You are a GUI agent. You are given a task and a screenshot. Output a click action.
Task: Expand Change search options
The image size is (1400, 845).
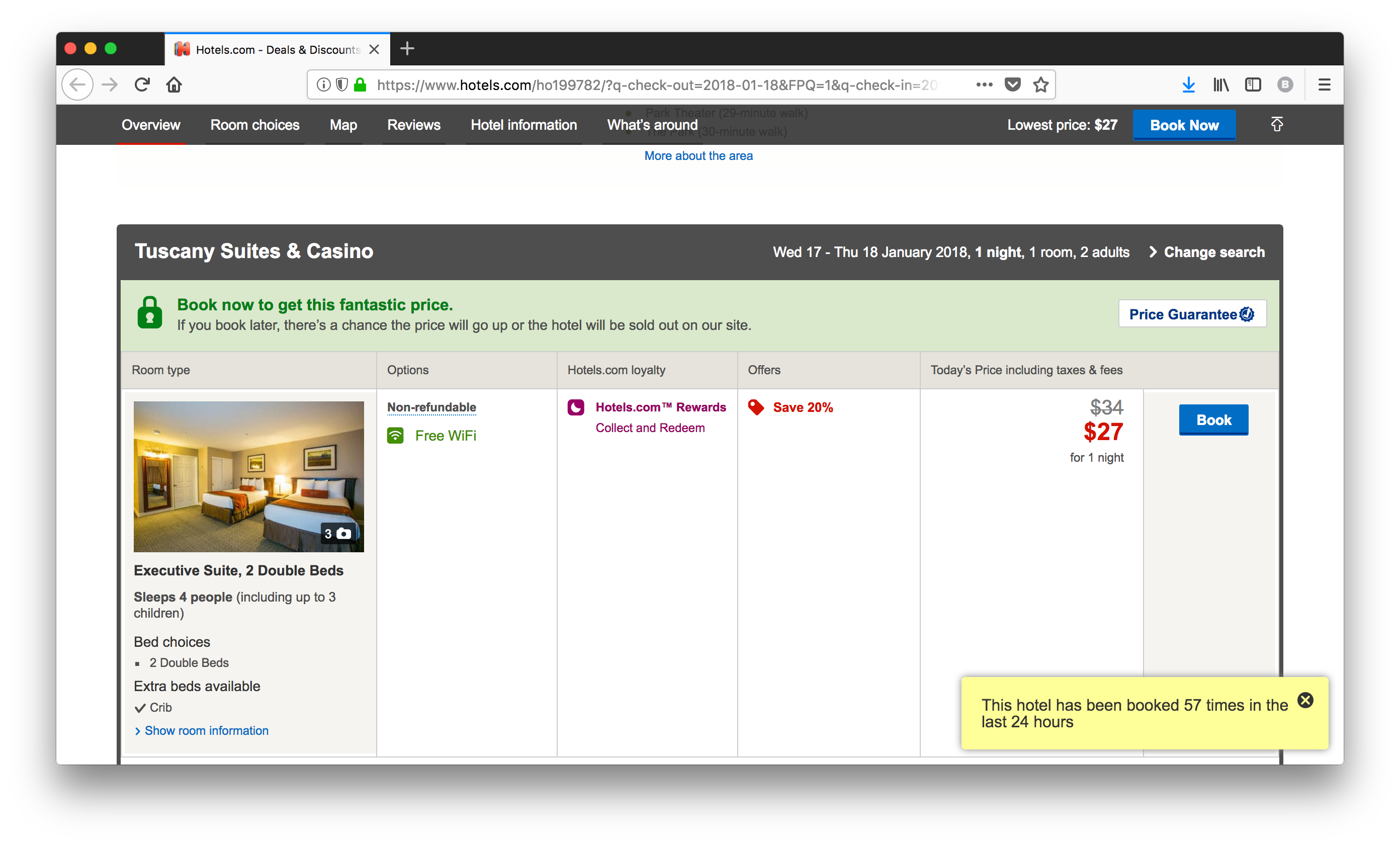(x=1207, y=251)
